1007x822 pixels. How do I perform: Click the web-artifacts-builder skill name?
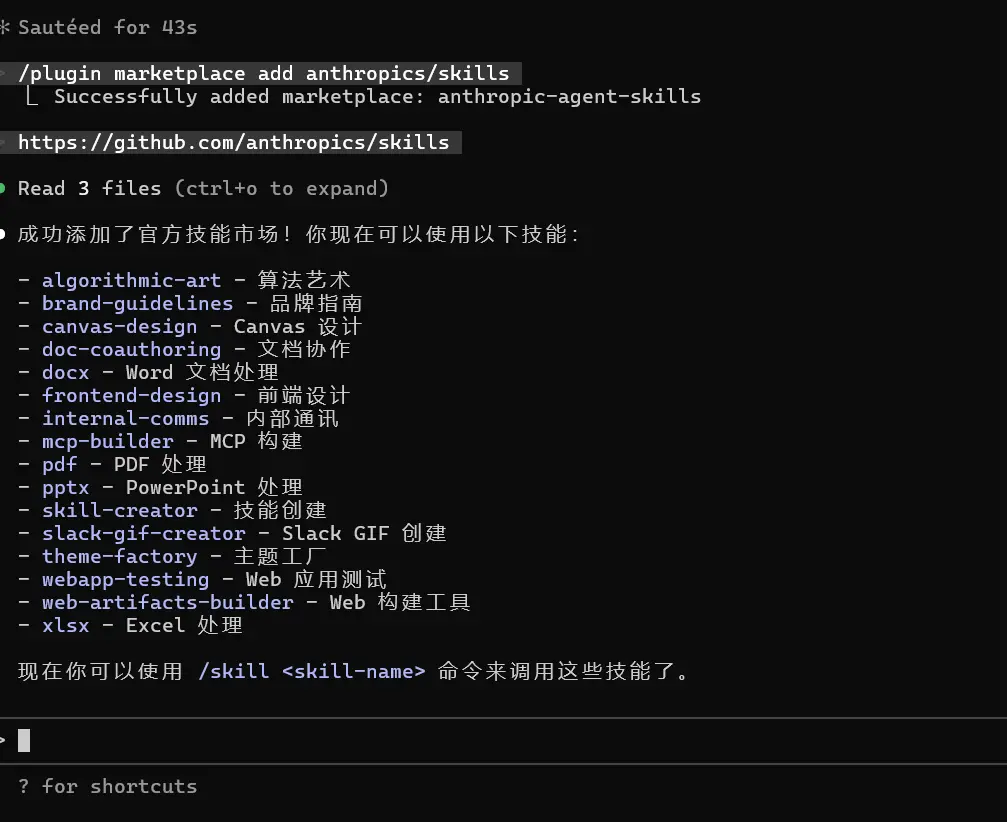click(x=167, y=602)
